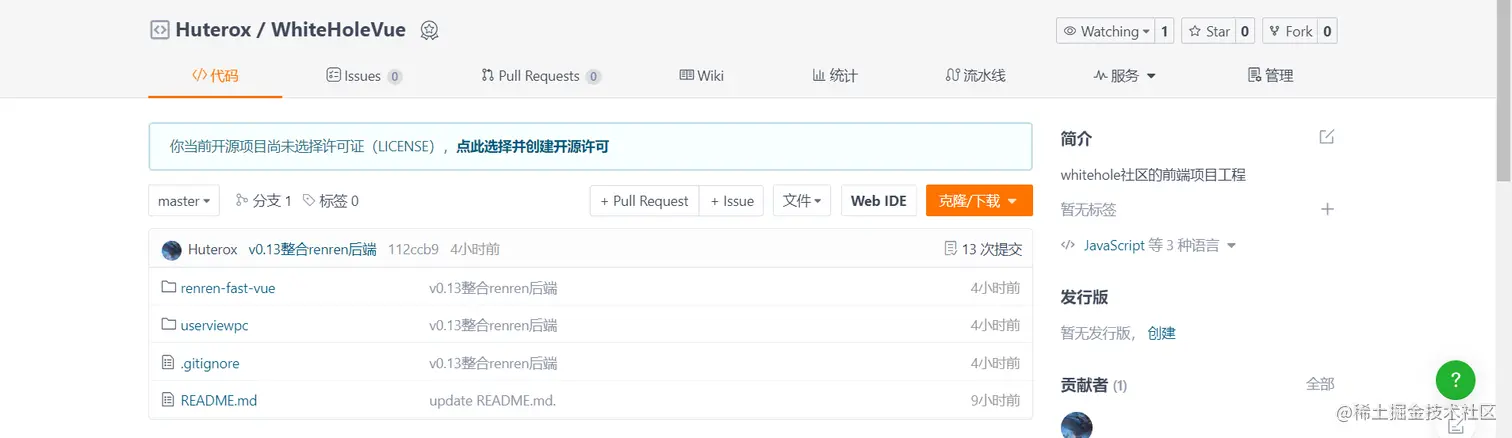Switch to the 代码 tab
Image resolution: width=1512 pixels, height=438 pixels.
215,75
